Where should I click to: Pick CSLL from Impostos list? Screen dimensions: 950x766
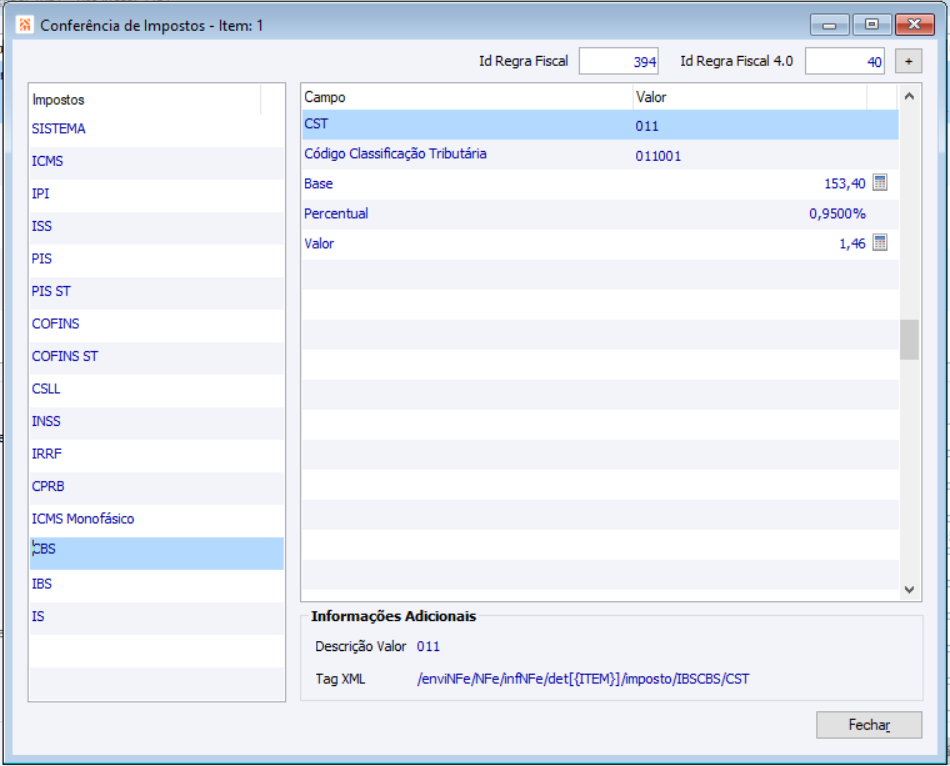click(x=156, y=389)
